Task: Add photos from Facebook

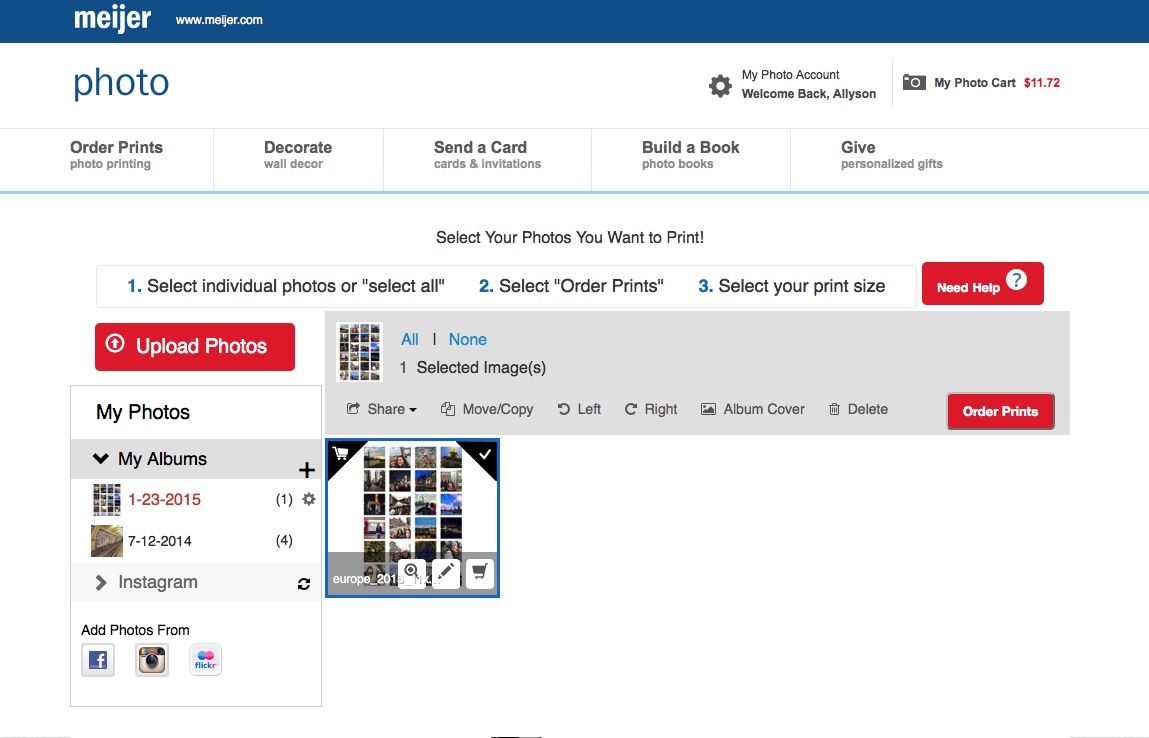Action: pos(98,660)
